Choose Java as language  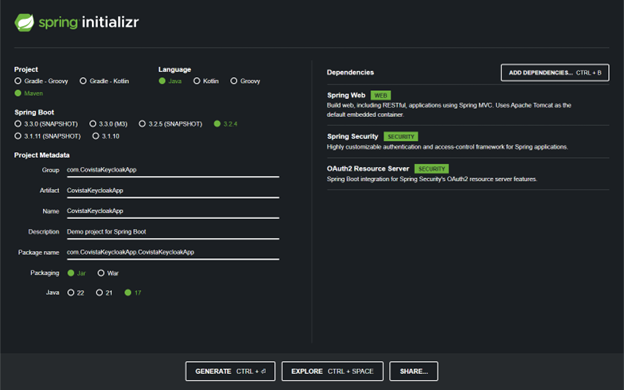tap(170, 81)
